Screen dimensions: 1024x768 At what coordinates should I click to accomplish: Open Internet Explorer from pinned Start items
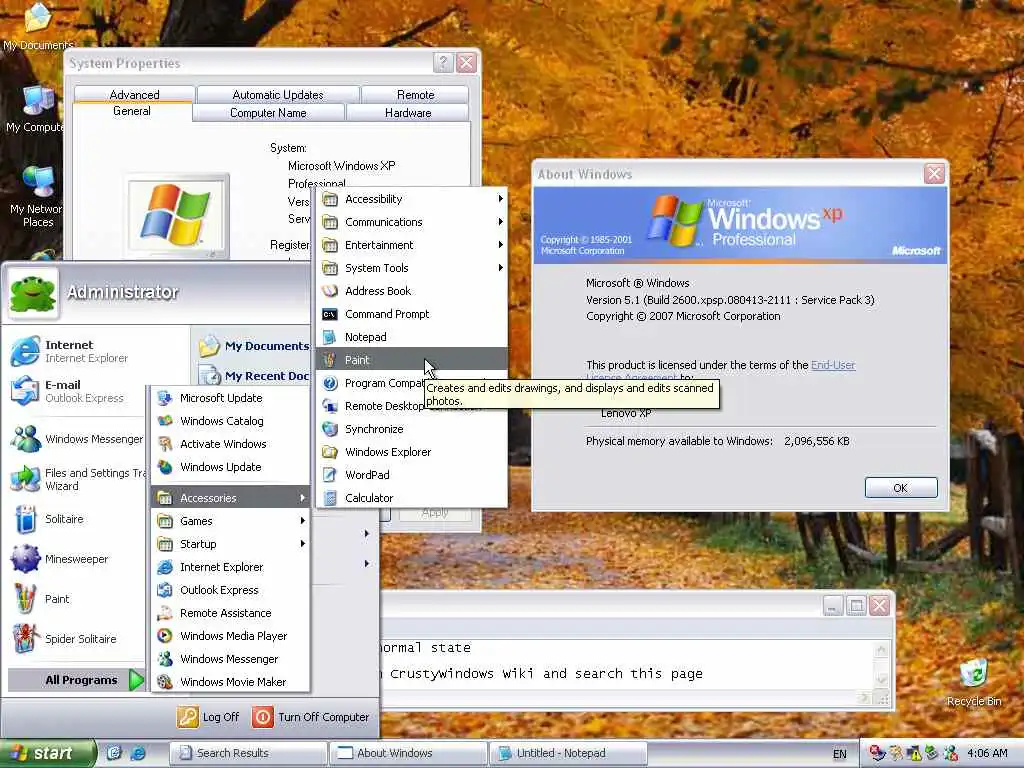click(75, 351)
